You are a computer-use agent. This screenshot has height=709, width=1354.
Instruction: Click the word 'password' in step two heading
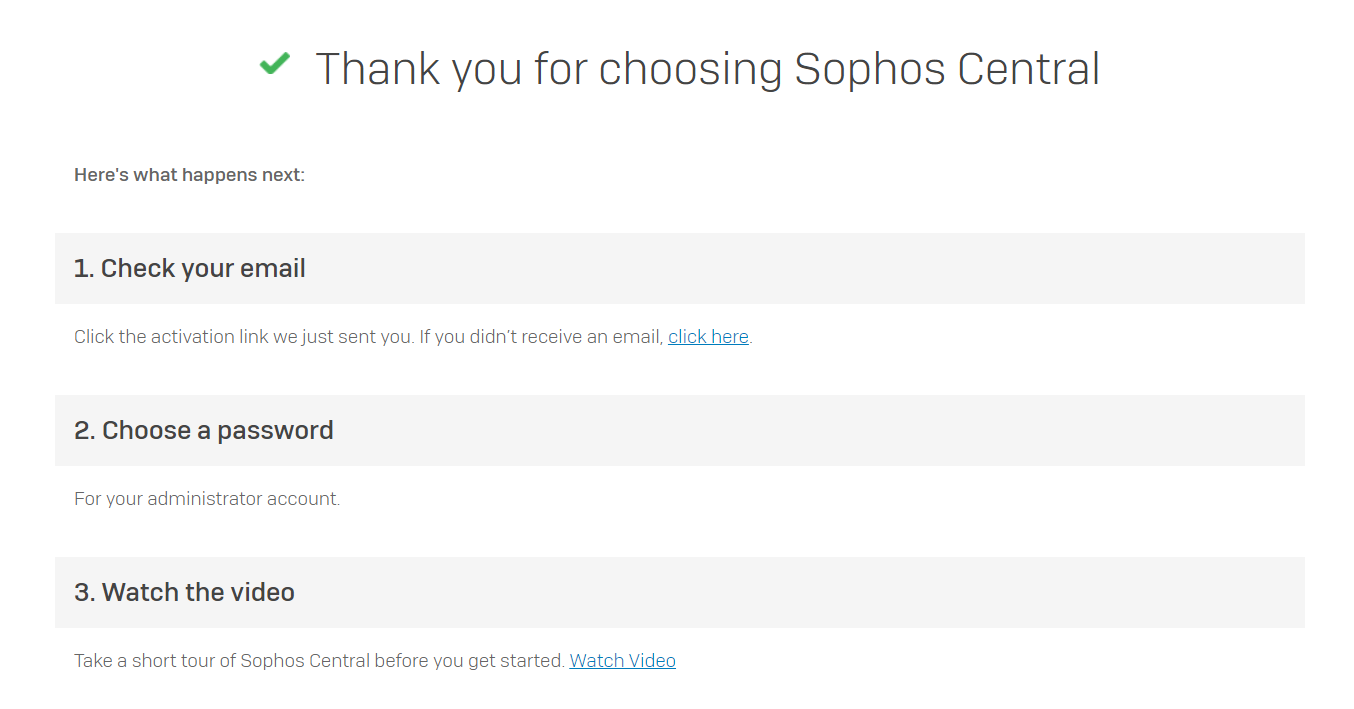(x=275, y=430)
